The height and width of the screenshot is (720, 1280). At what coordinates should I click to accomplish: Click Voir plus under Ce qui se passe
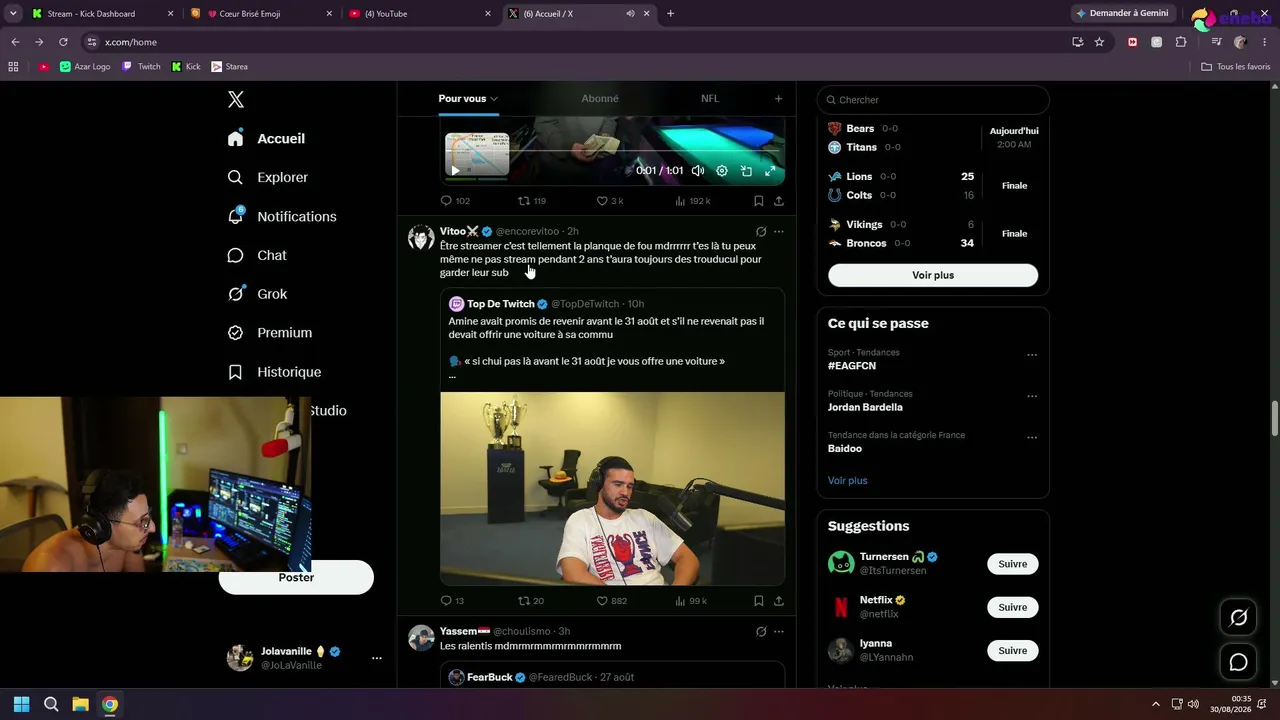(x=848, y=481)
